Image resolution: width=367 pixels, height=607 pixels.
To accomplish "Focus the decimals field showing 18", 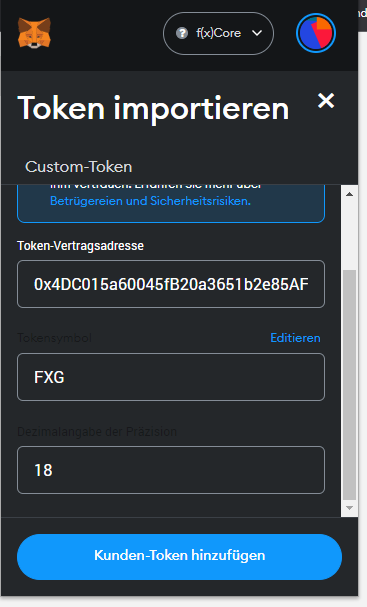I will [x=171, y=470].
